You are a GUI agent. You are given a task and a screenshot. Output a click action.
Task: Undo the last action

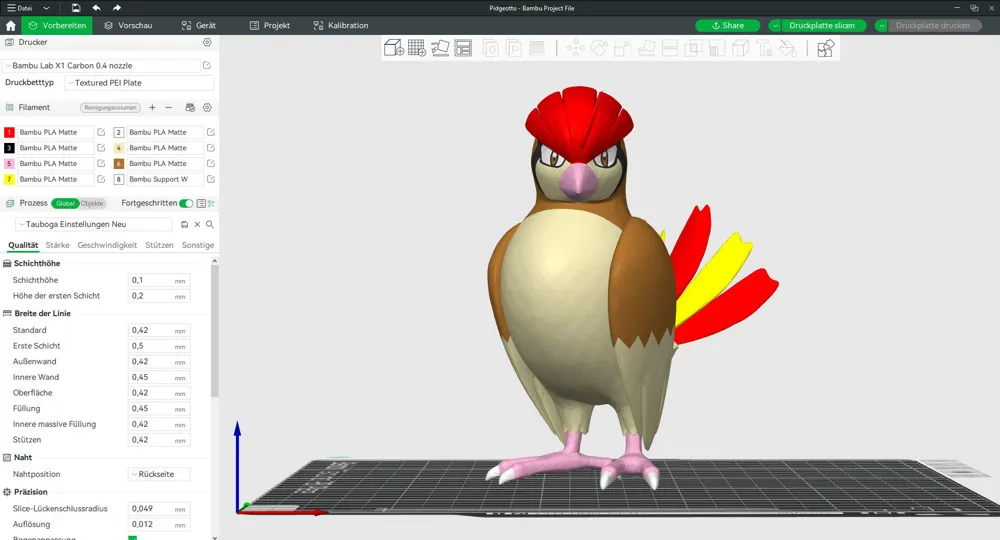tap(96, 8)
